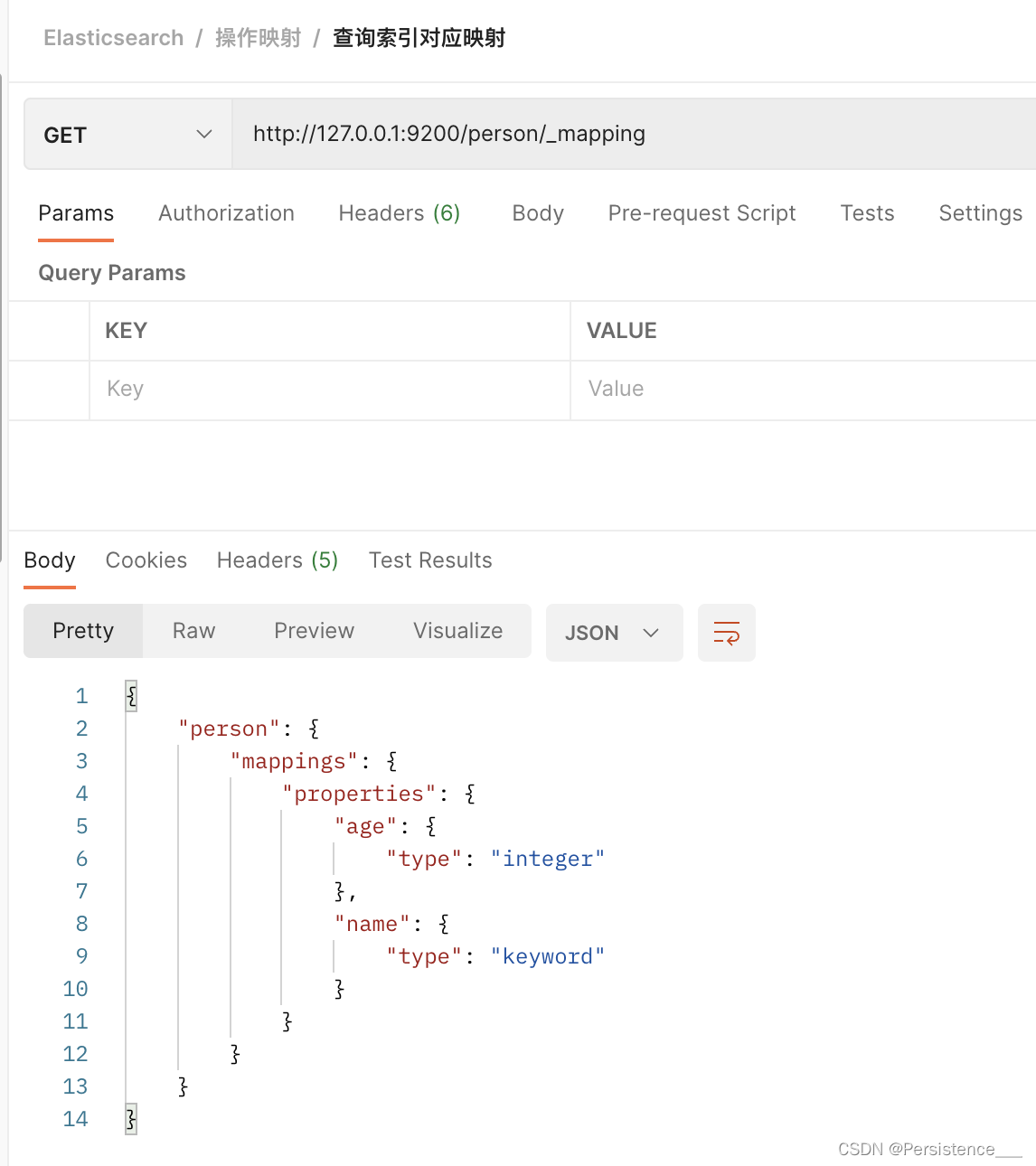Click the VALUE column header
Image resolution: width=1036 pixels, height=1166 pixels.
622,331
